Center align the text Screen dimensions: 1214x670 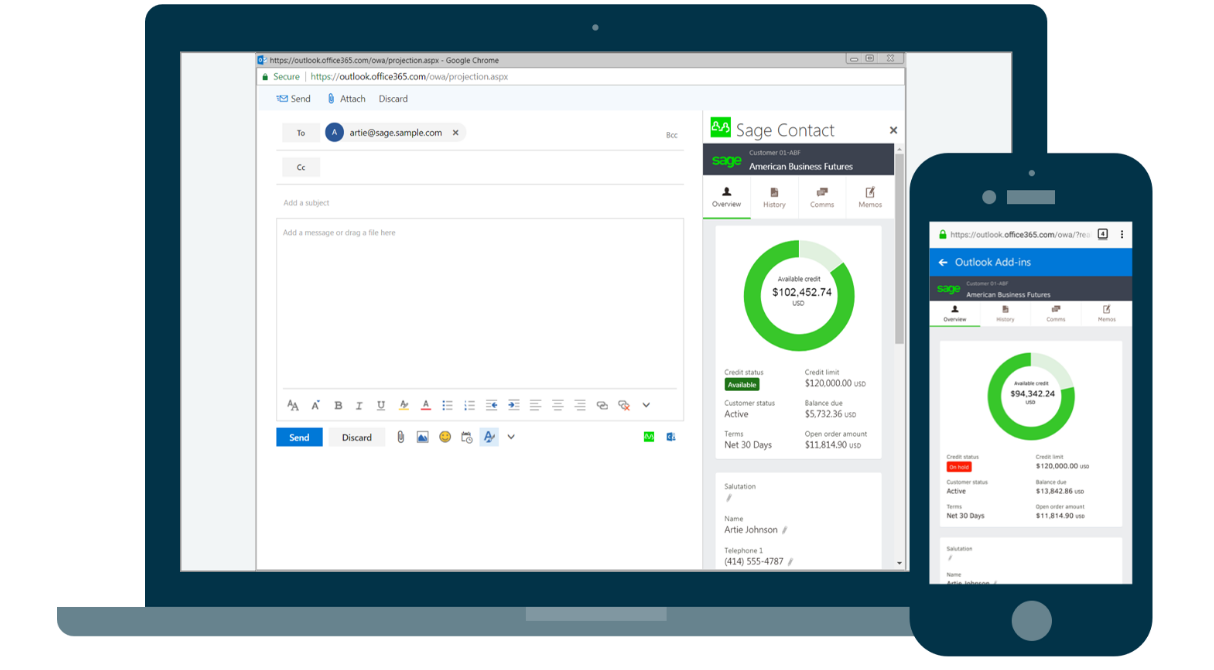558,405
